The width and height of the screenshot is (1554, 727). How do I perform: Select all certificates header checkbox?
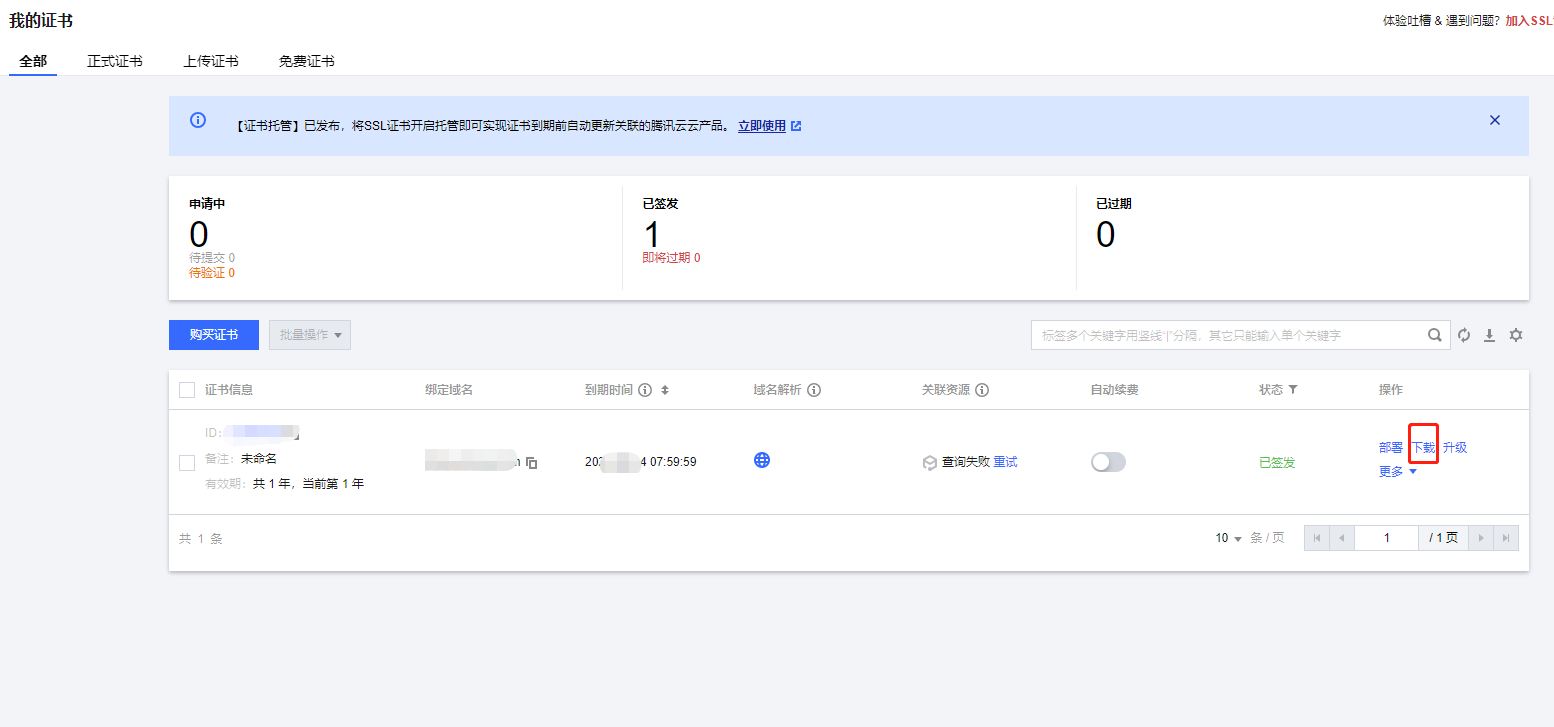[187, 390]
